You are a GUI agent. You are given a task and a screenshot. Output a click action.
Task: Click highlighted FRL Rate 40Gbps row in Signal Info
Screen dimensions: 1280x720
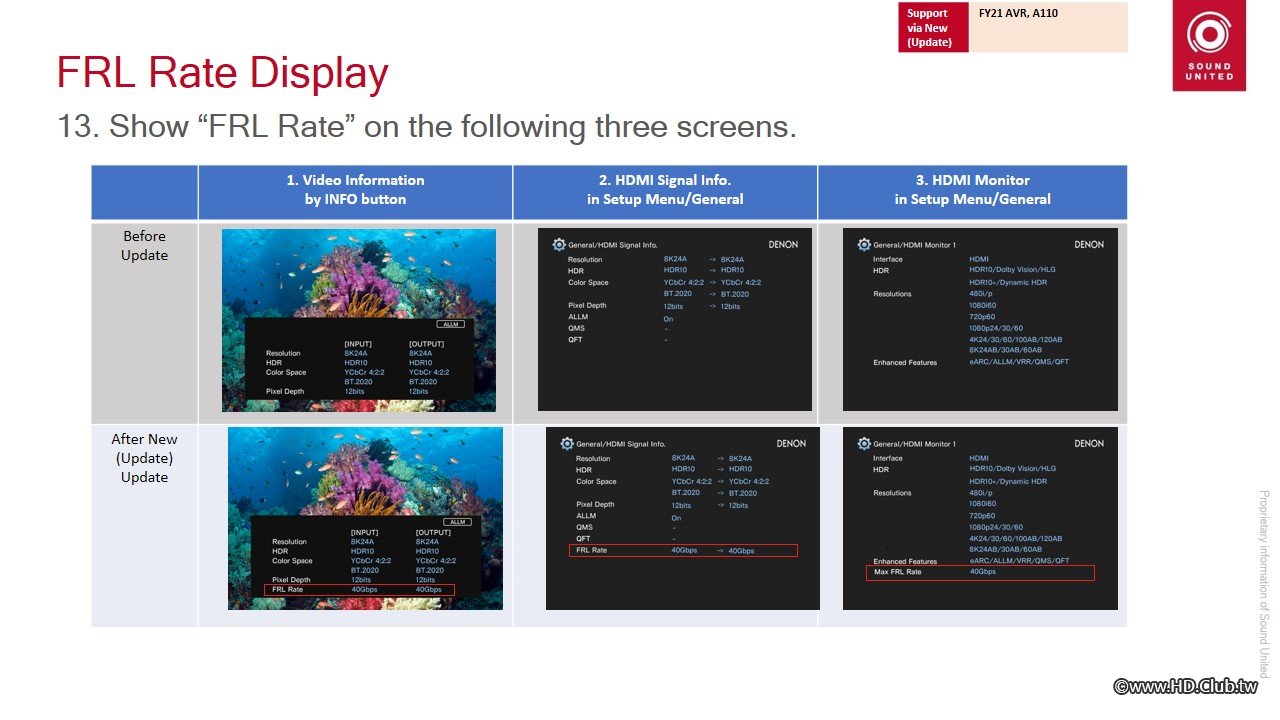(683, 551)
